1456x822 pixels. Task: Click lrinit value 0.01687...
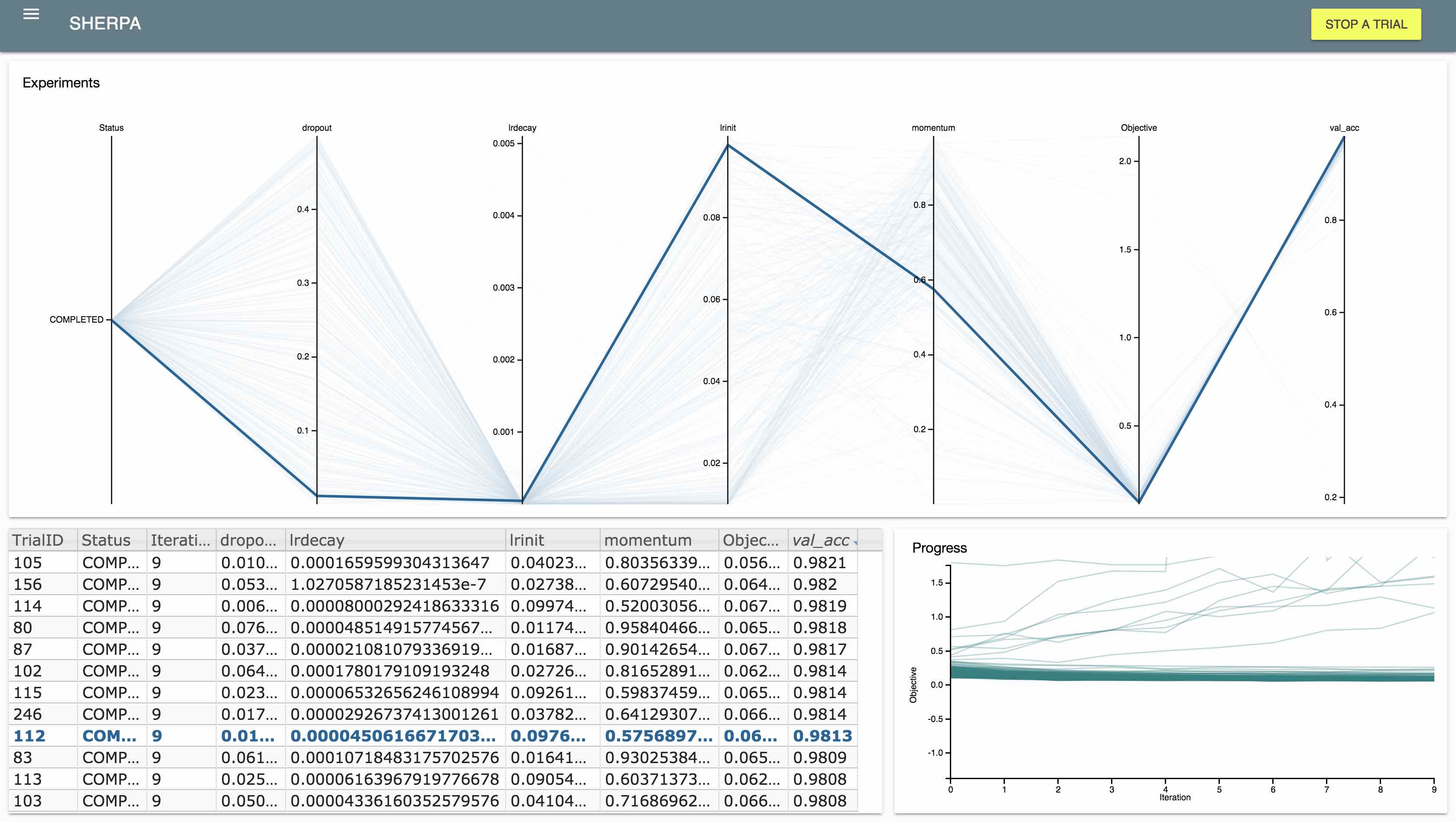(x=548, y=649)
